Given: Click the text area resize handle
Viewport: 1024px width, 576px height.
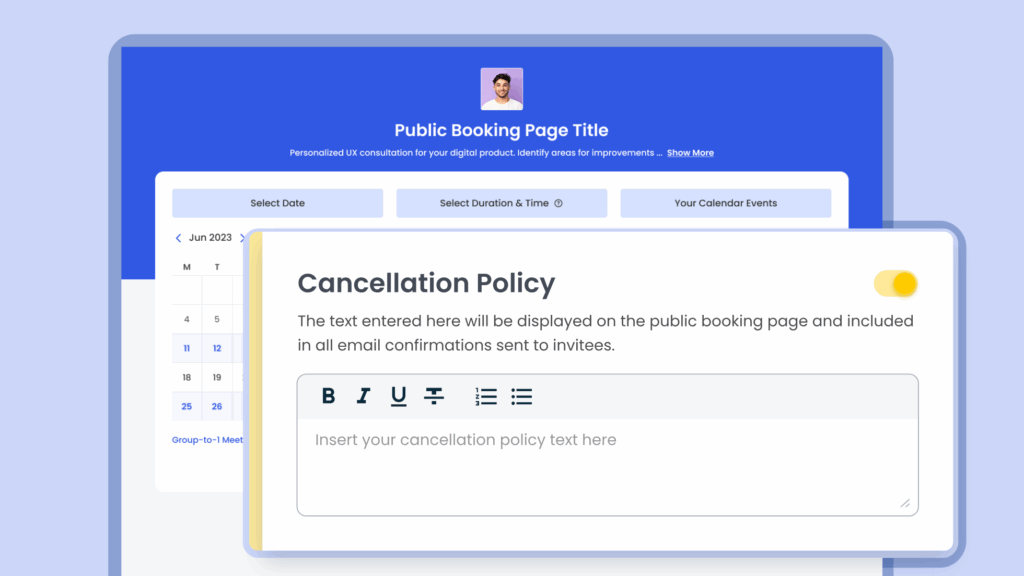Looking at the screenshot, I should [905, 503].
